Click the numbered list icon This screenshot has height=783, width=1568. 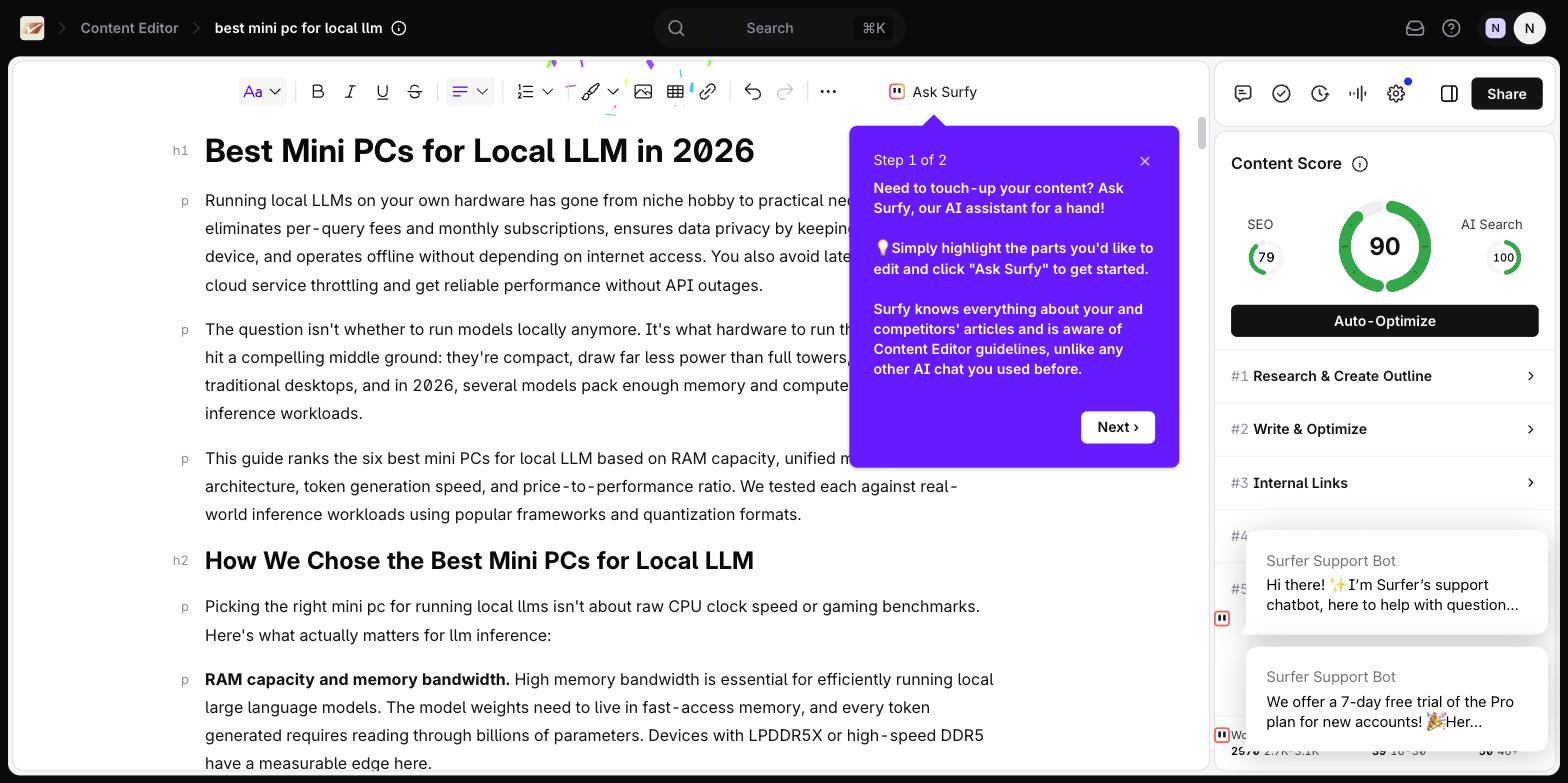(525, 91)
